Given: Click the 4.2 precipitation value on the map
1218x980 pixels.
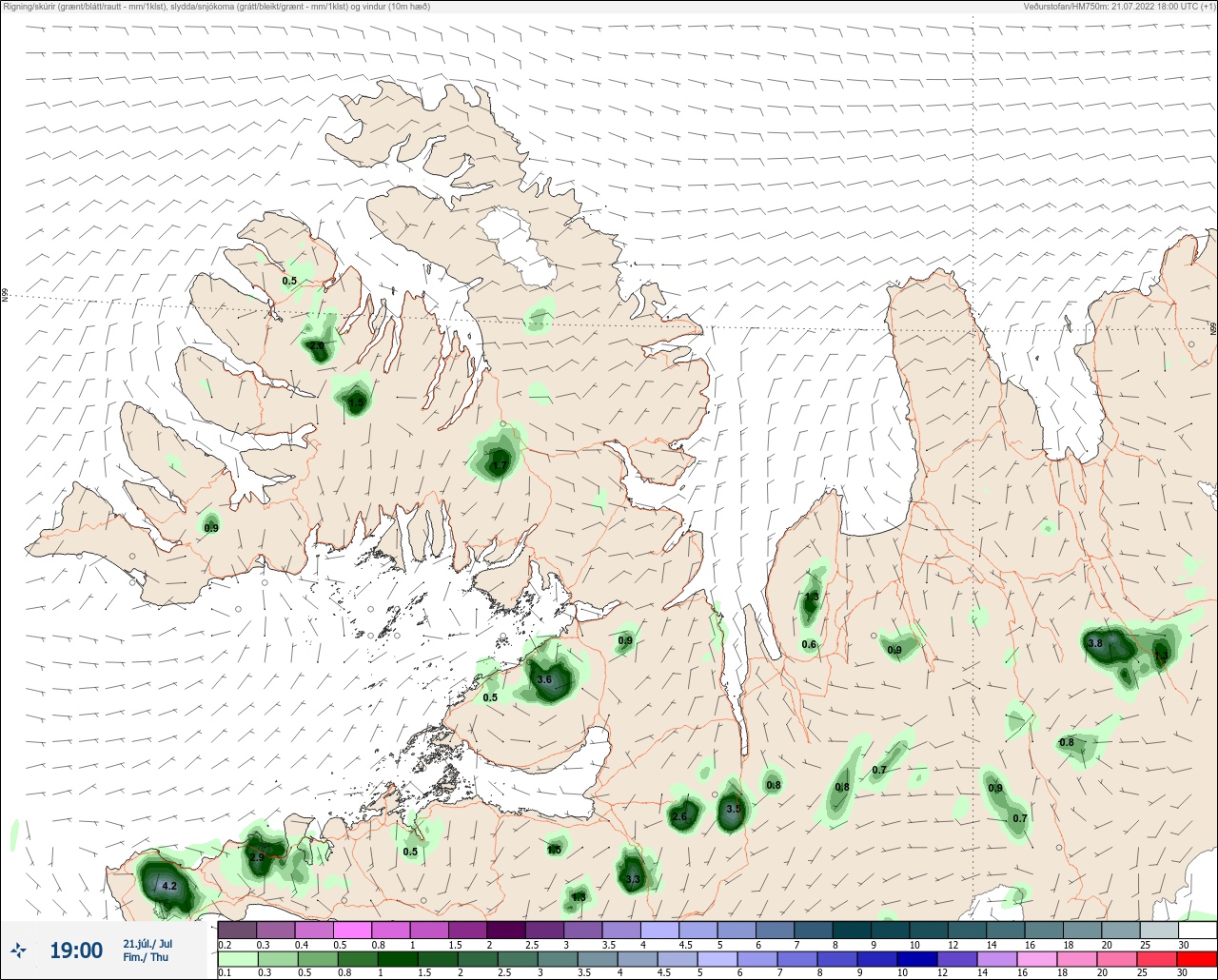Looking at the screenshot, I should 169,886.
